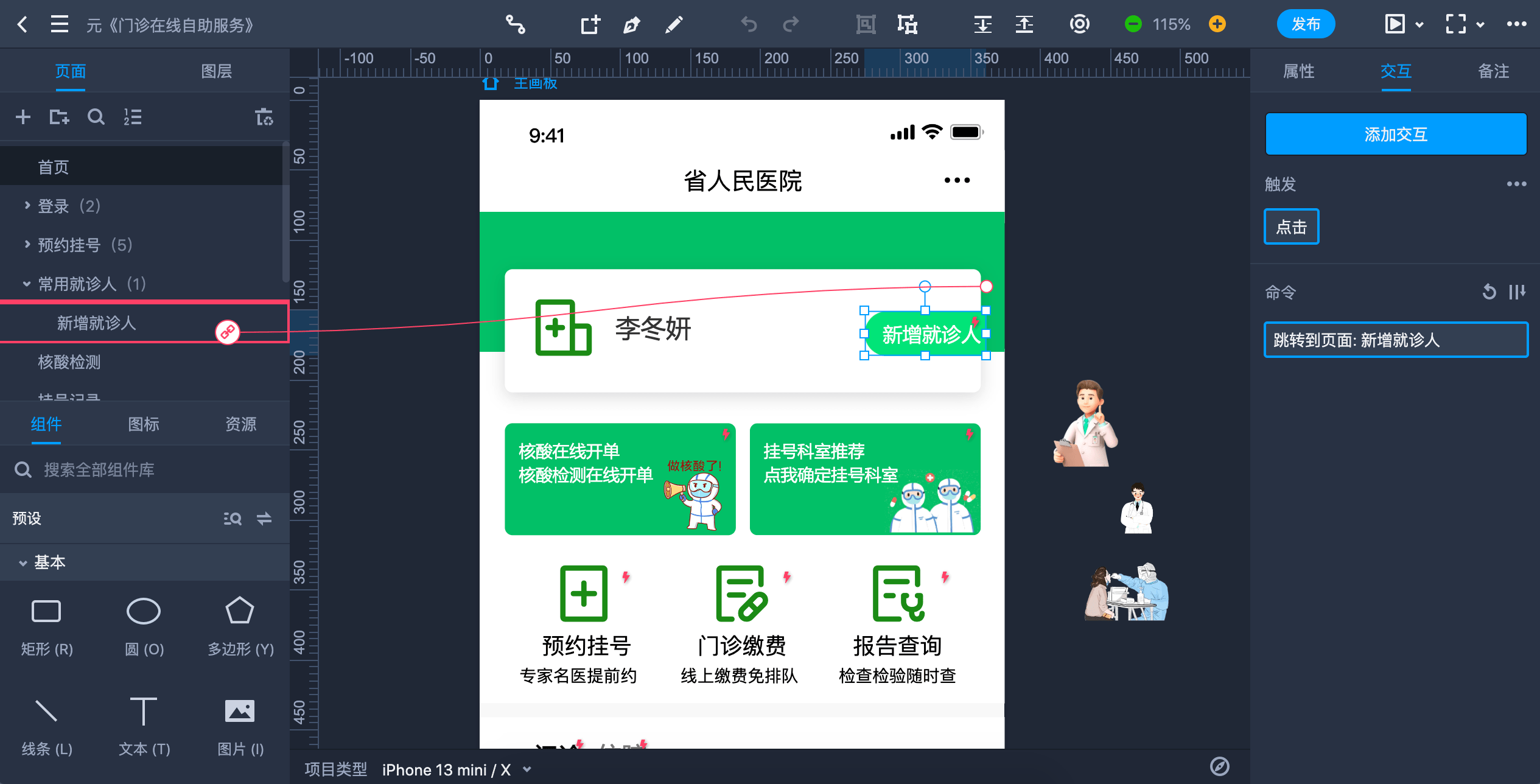Switch to the 组件 tab

click(46, 424)
